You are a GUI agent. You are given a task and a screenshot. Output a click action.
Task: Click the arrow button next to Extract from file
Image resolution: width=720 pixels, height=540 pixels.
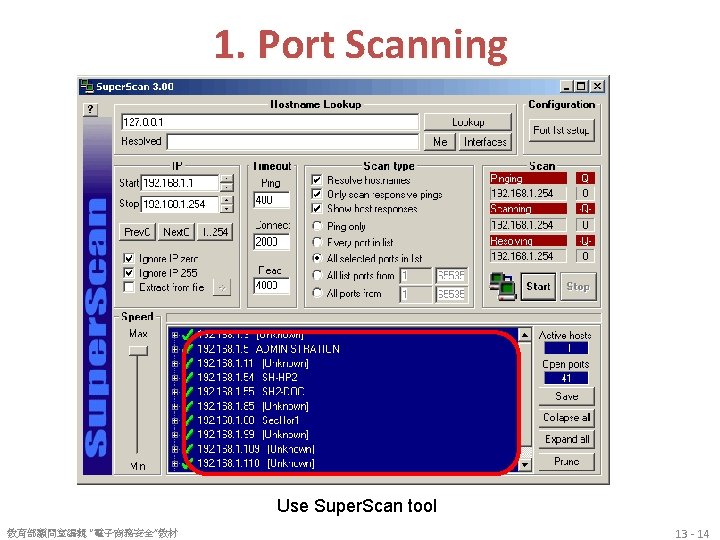pyautogui.click(x=222, y=287)
